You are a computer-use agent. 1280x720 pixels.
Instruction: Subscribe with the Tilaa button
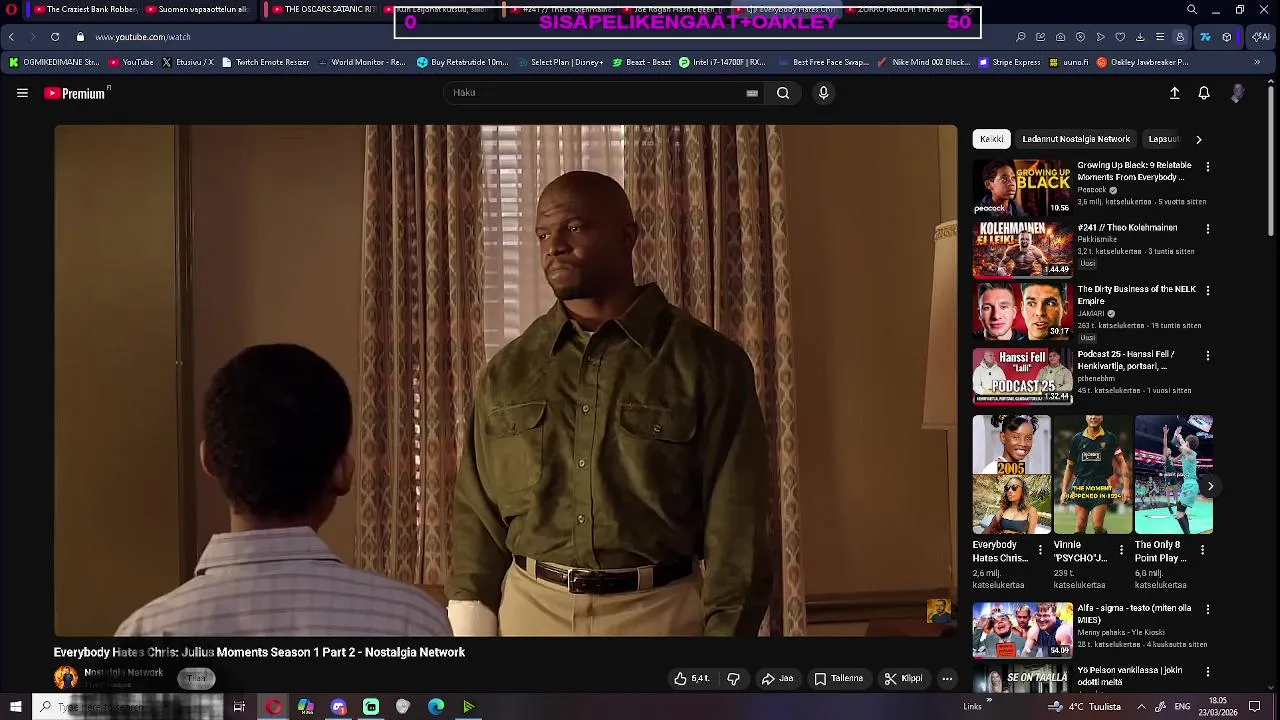point(196,679)
